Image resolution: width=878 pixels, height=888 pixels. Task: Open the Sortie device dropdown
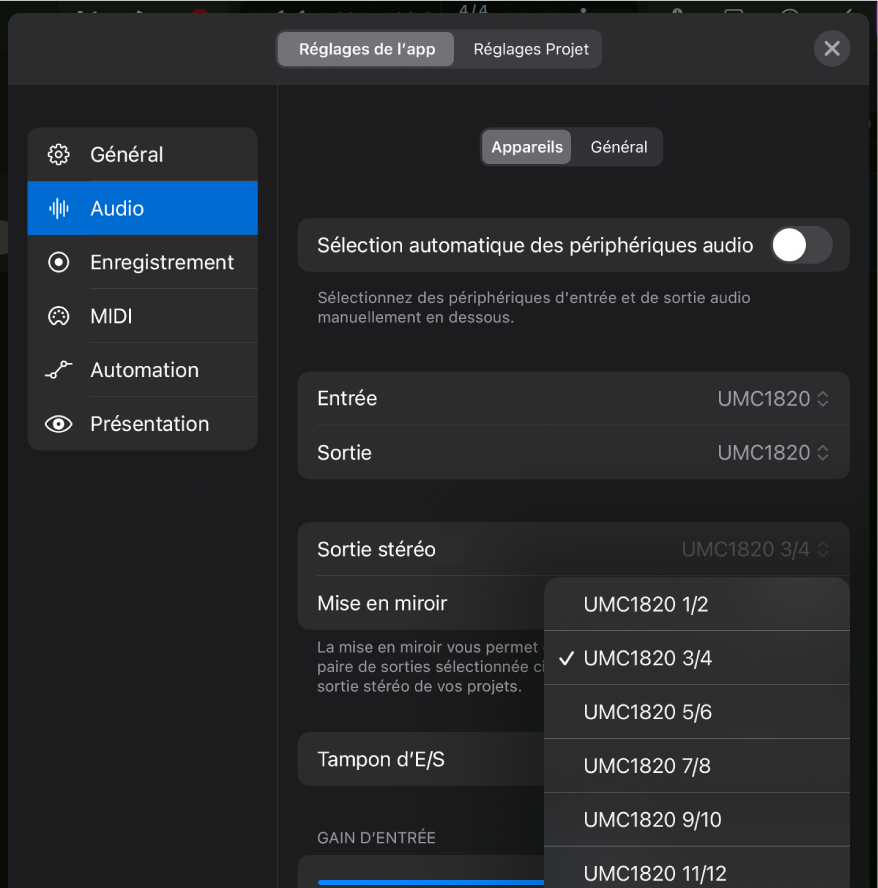tap(772, 453)
